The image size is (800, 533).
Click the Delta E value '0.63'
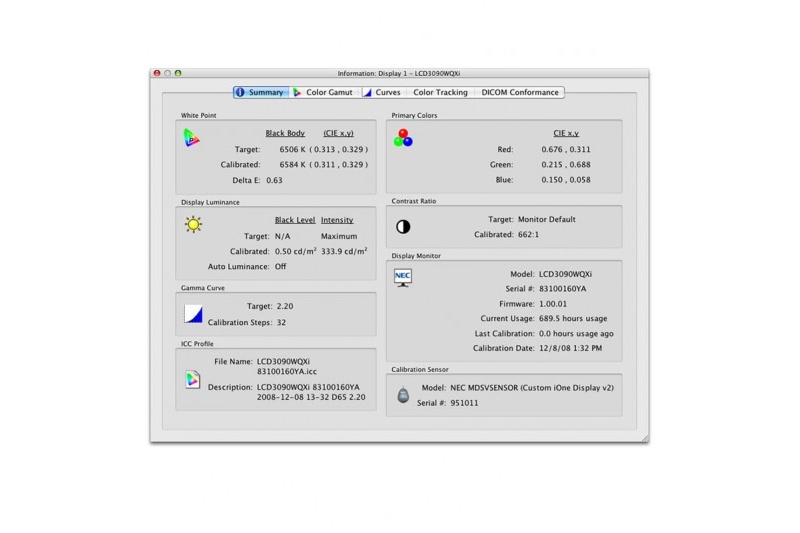(x=274, y=180)
